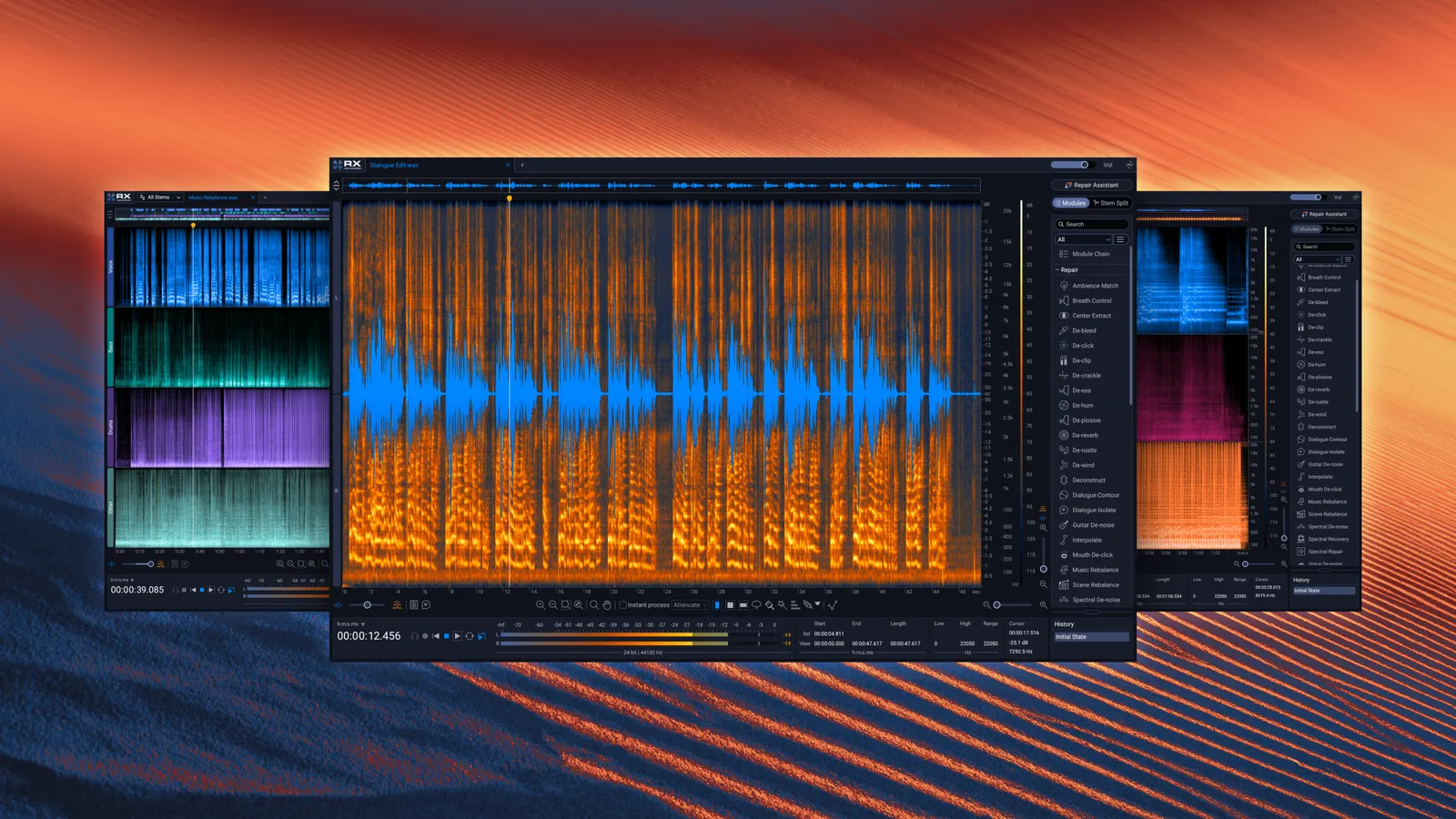Viewport: 1456px width, 819px height.
Task: Collapse the waveform overview with the arrows
Action: (337, 185)
